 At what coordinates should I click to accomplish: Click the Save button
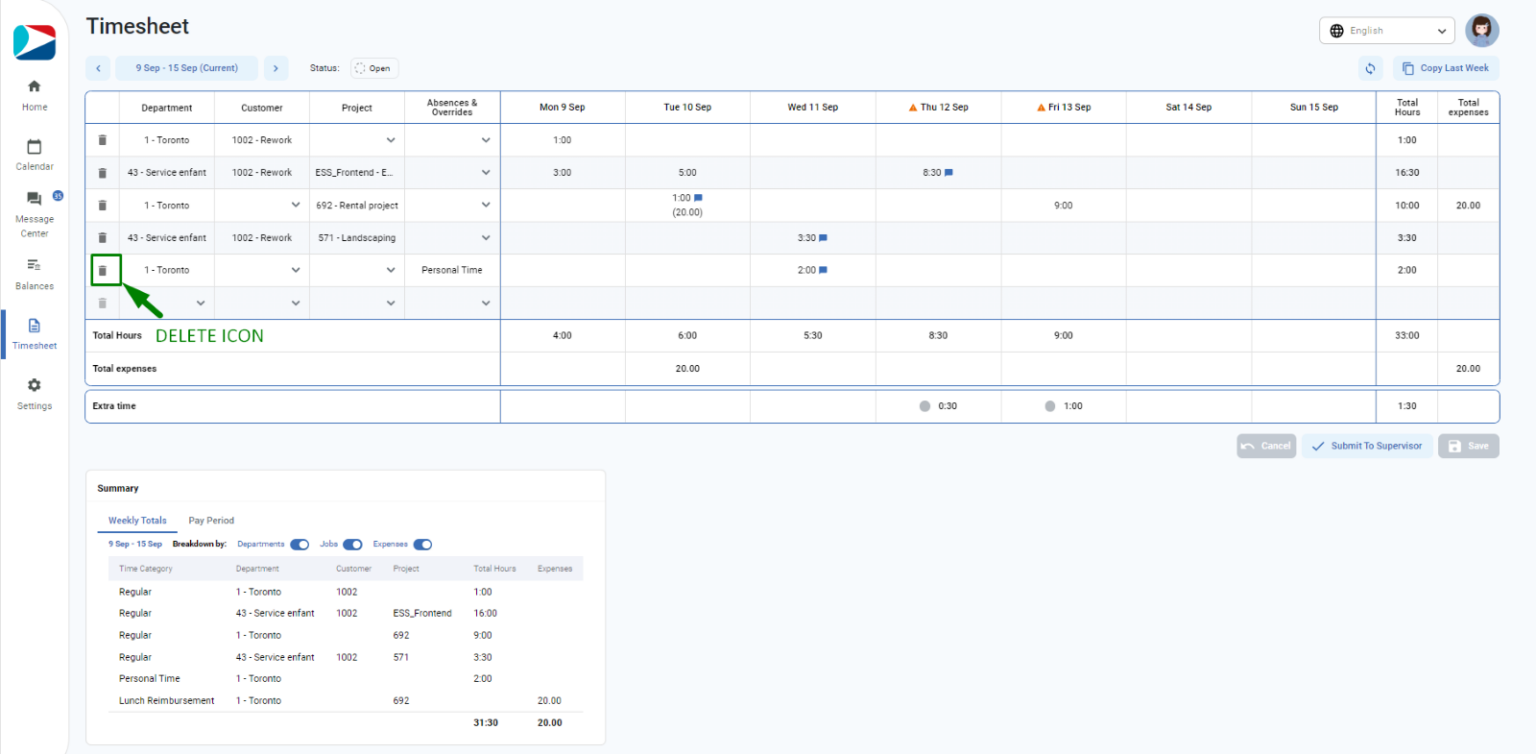point(1468,446)
